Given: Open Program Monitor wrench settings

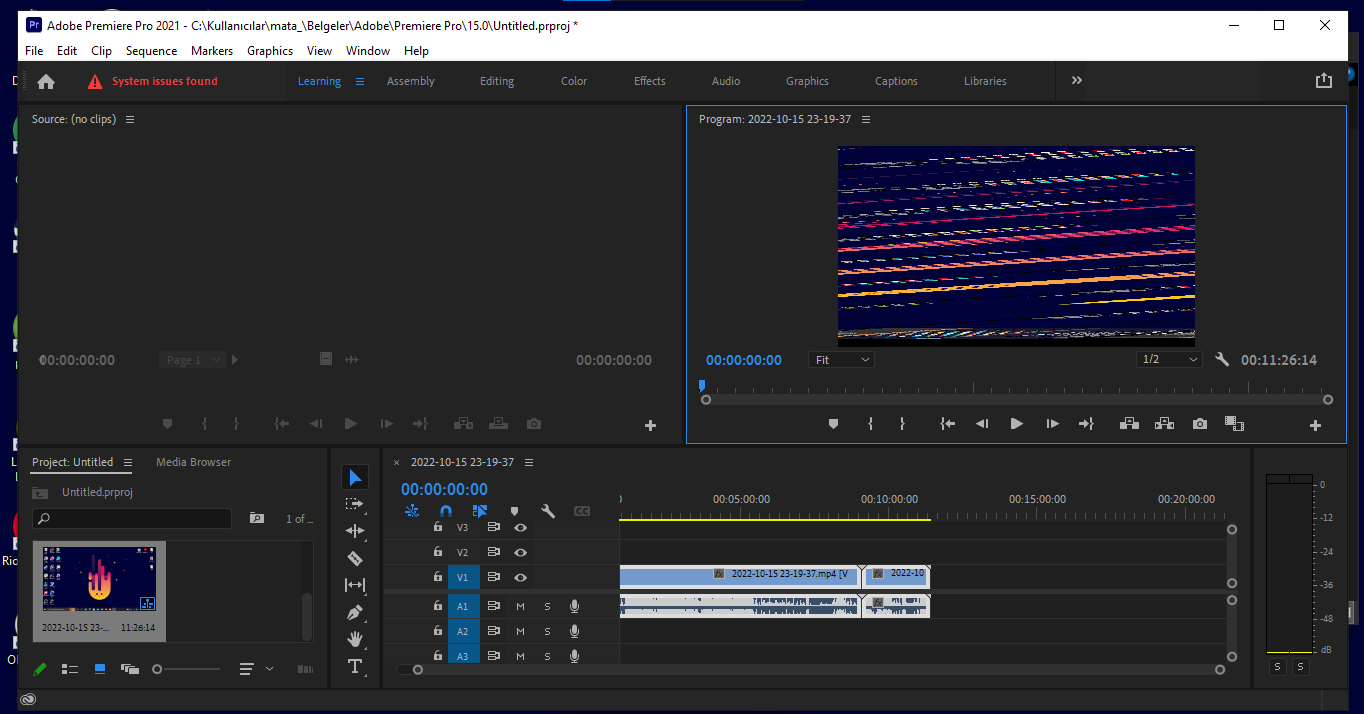Looking at the screenshot, I should [x=1221, y=360].
